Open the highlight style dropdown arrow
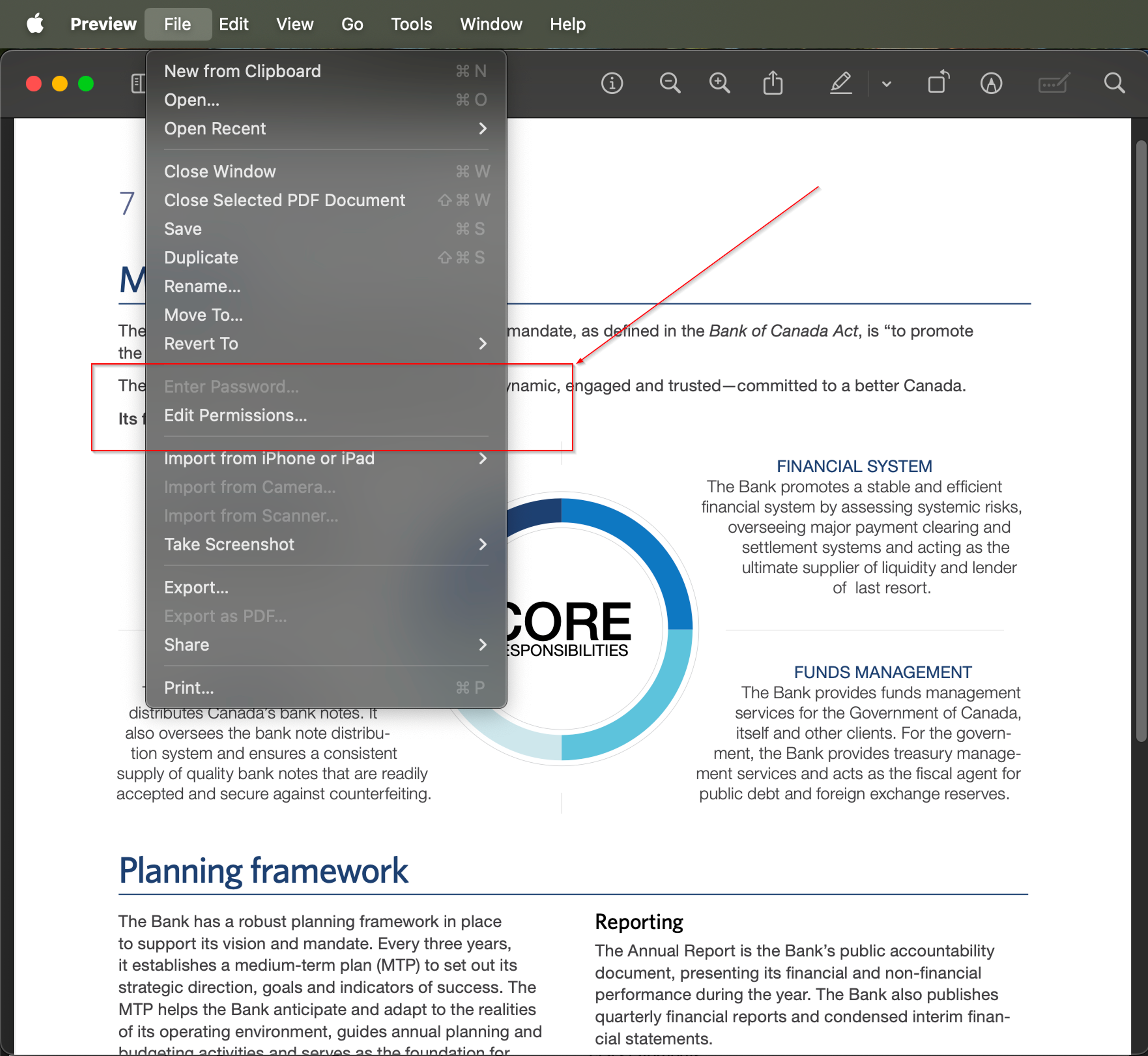This screenshot has height=1056, width=1148. [x=886, y=84]
